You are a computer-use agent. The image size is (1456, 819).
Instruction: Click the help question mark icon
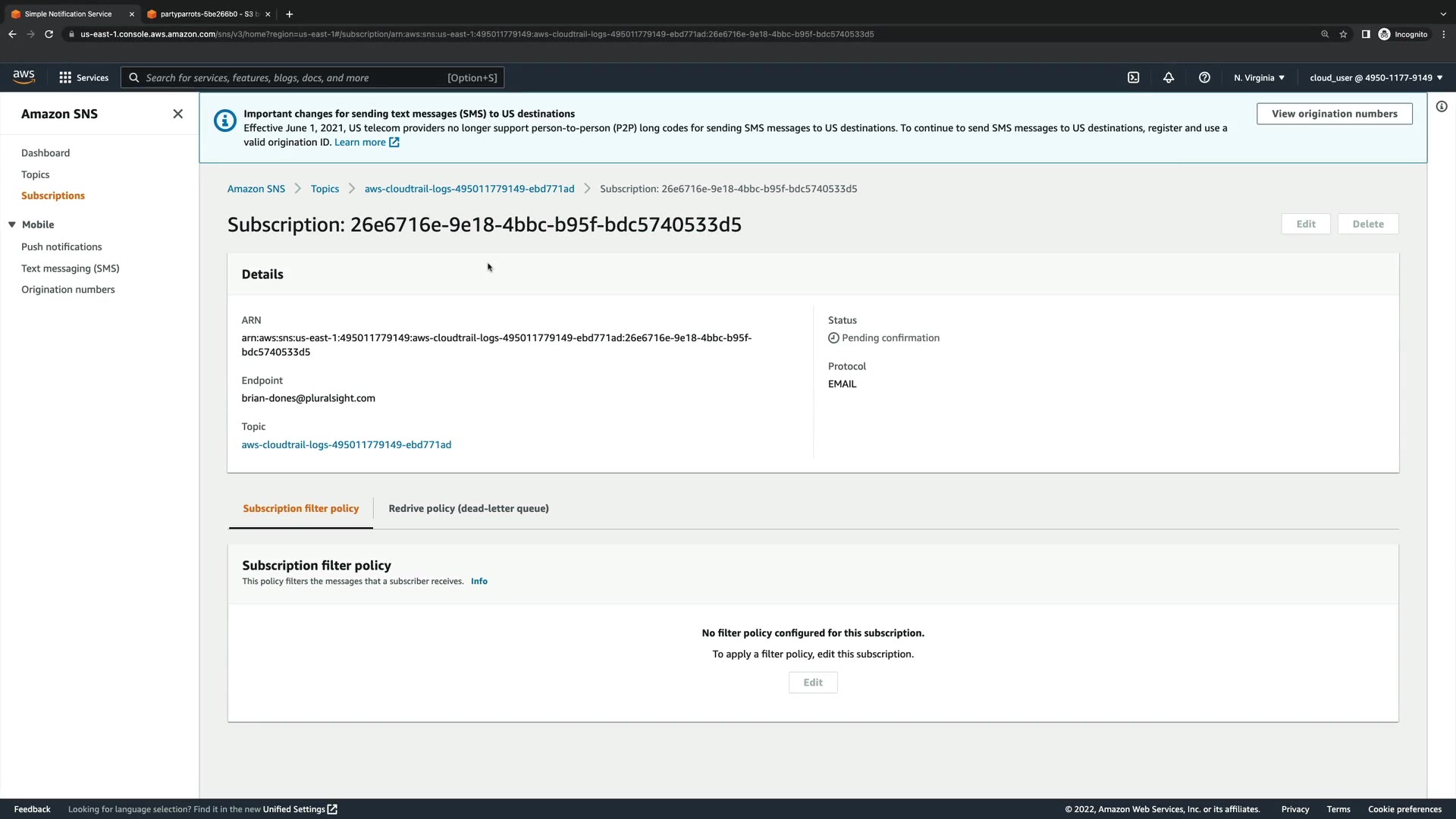(x=1204, y=77)
